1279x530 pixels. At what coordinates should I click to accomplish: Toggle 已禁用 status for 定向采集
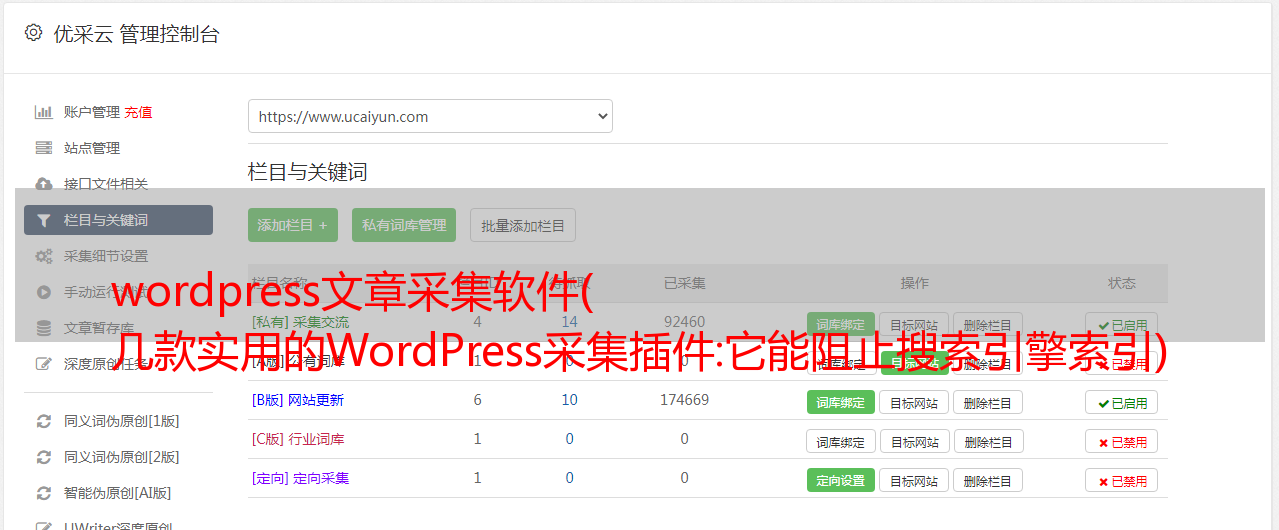tap(1122, 480)
